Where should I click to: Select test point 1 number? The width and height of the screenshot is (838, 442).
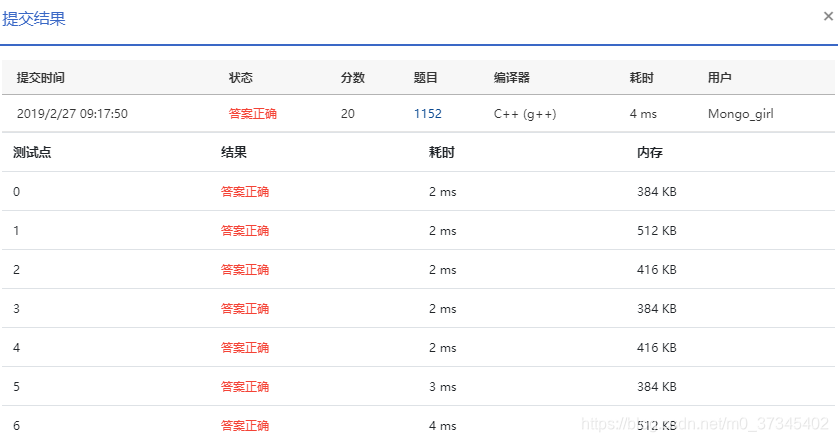17,231
